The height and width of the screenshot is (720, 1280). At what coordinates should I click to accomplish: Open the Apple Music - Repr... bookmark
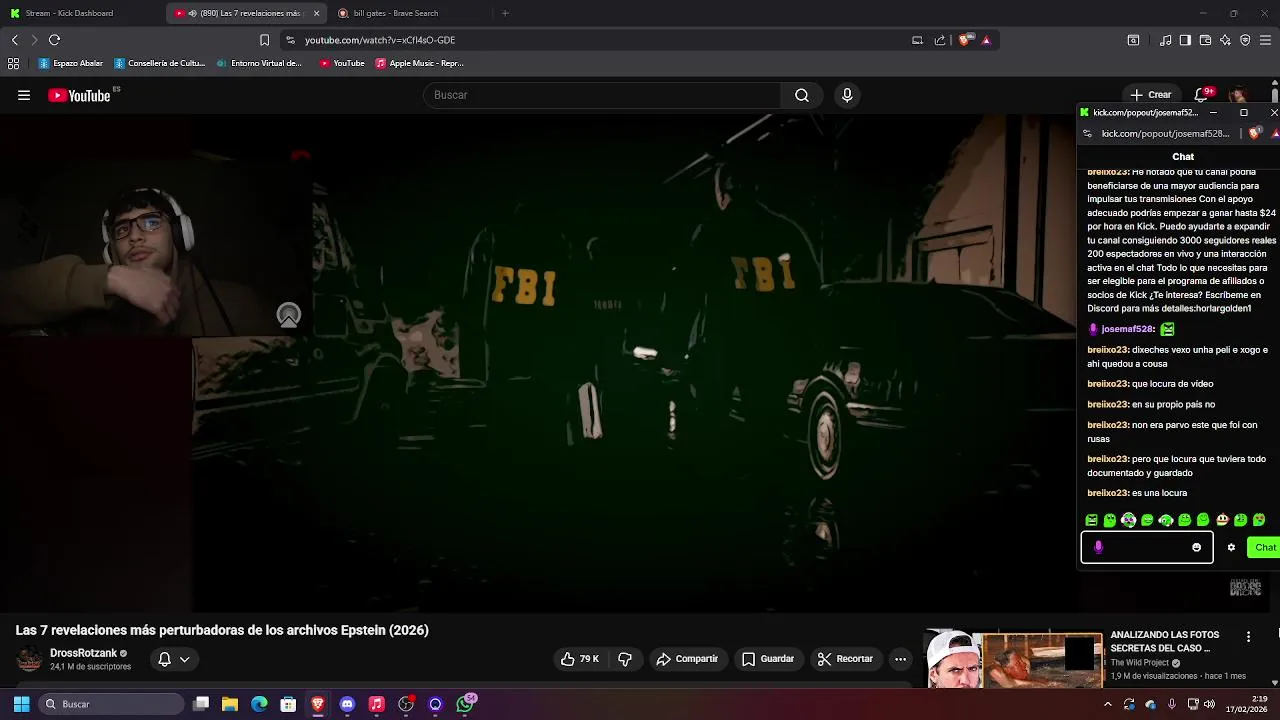(x=420, y=63)
